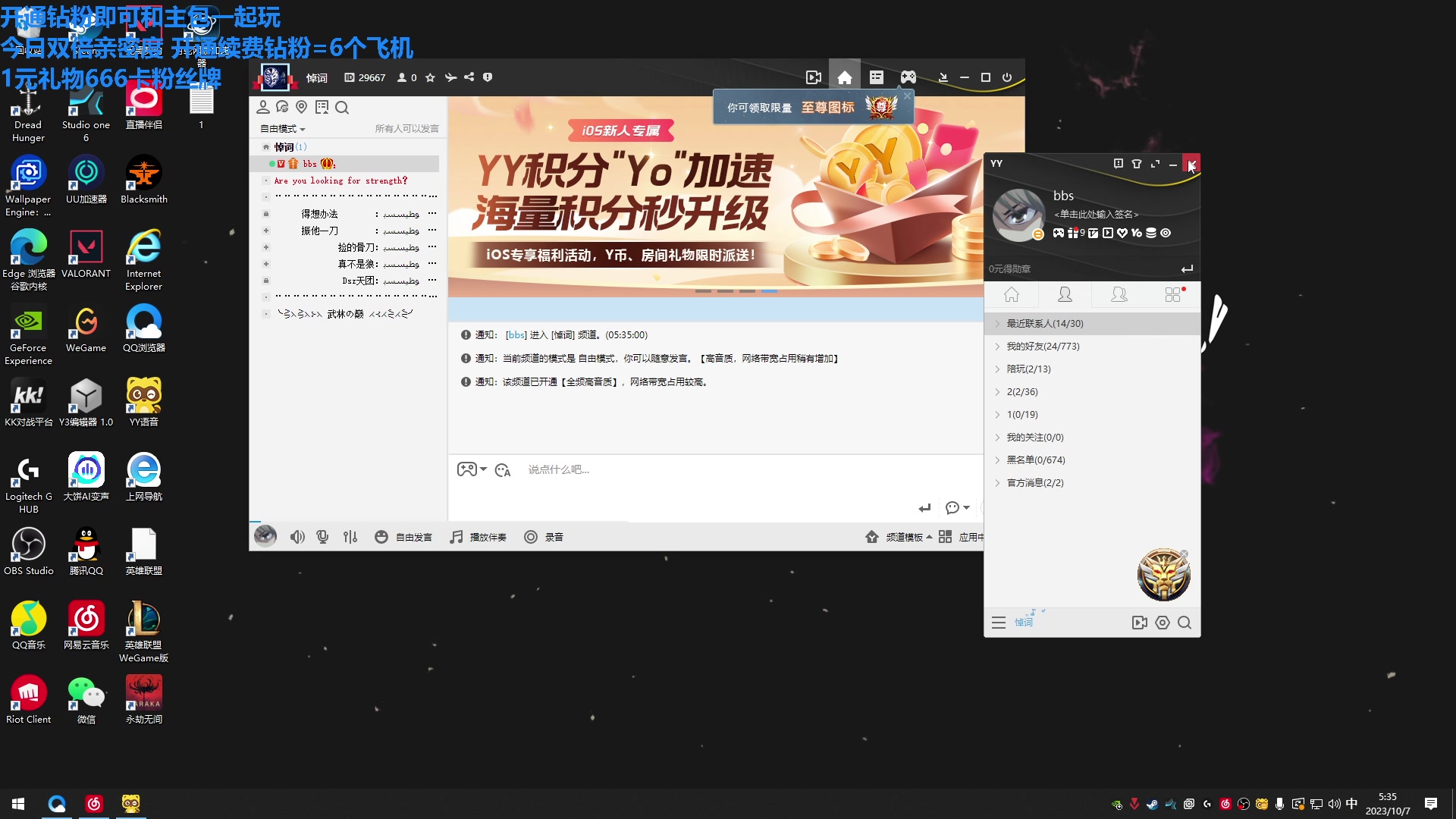
Task: Click 0元得勋章 link
Action: (x=1009, y=269)
